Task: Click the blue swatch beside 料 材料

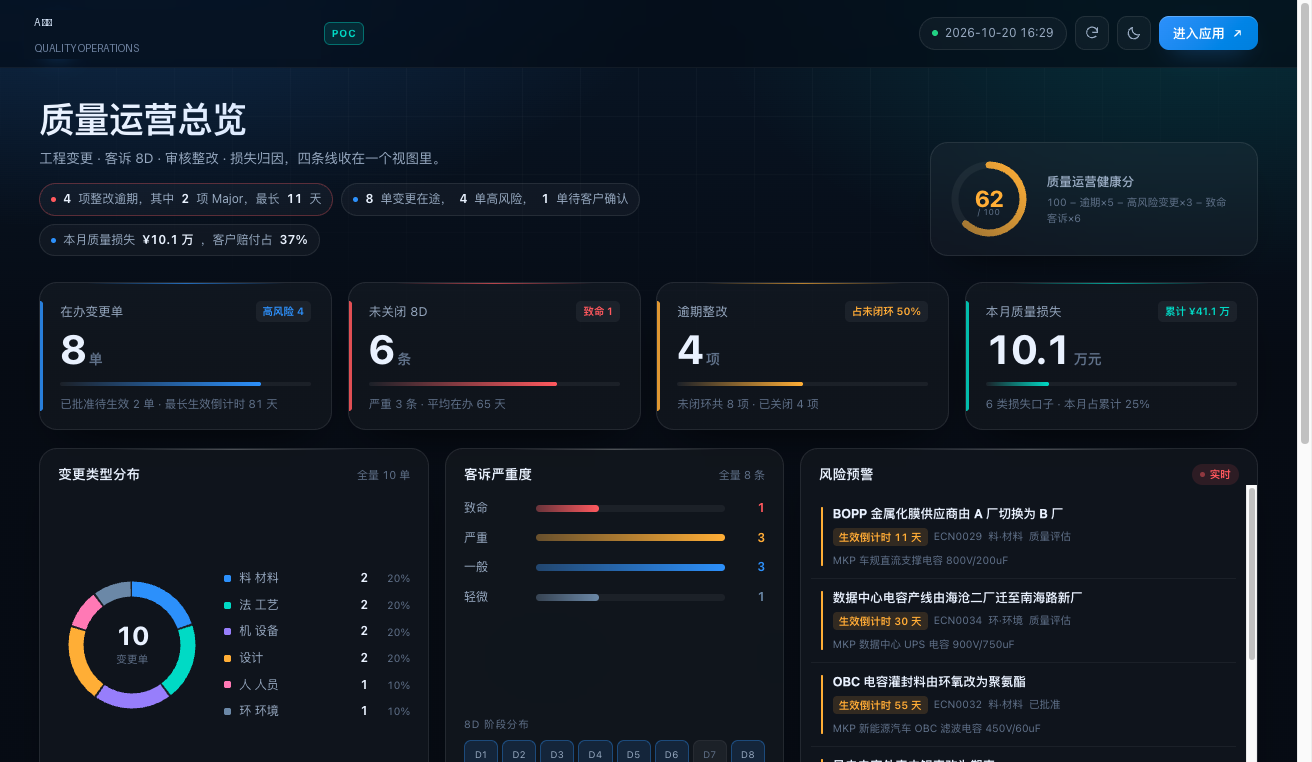Action: tap(228, 578)
